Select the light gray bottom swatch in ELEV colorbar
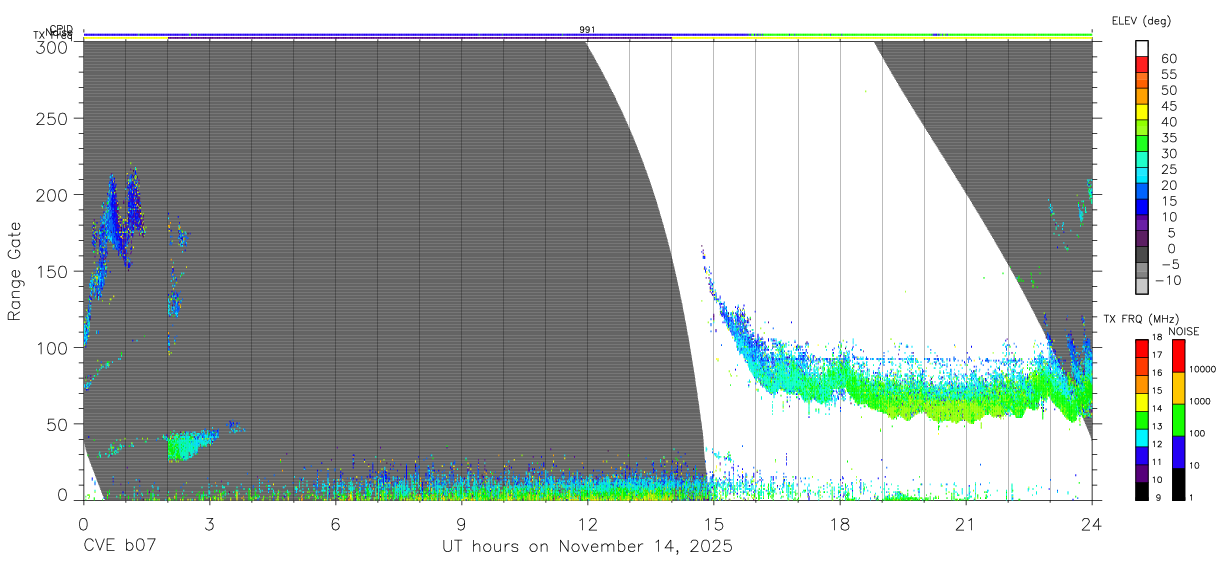Viewport: 1228px width, 567px height. pyautogui.click(x=1142, y=287)
